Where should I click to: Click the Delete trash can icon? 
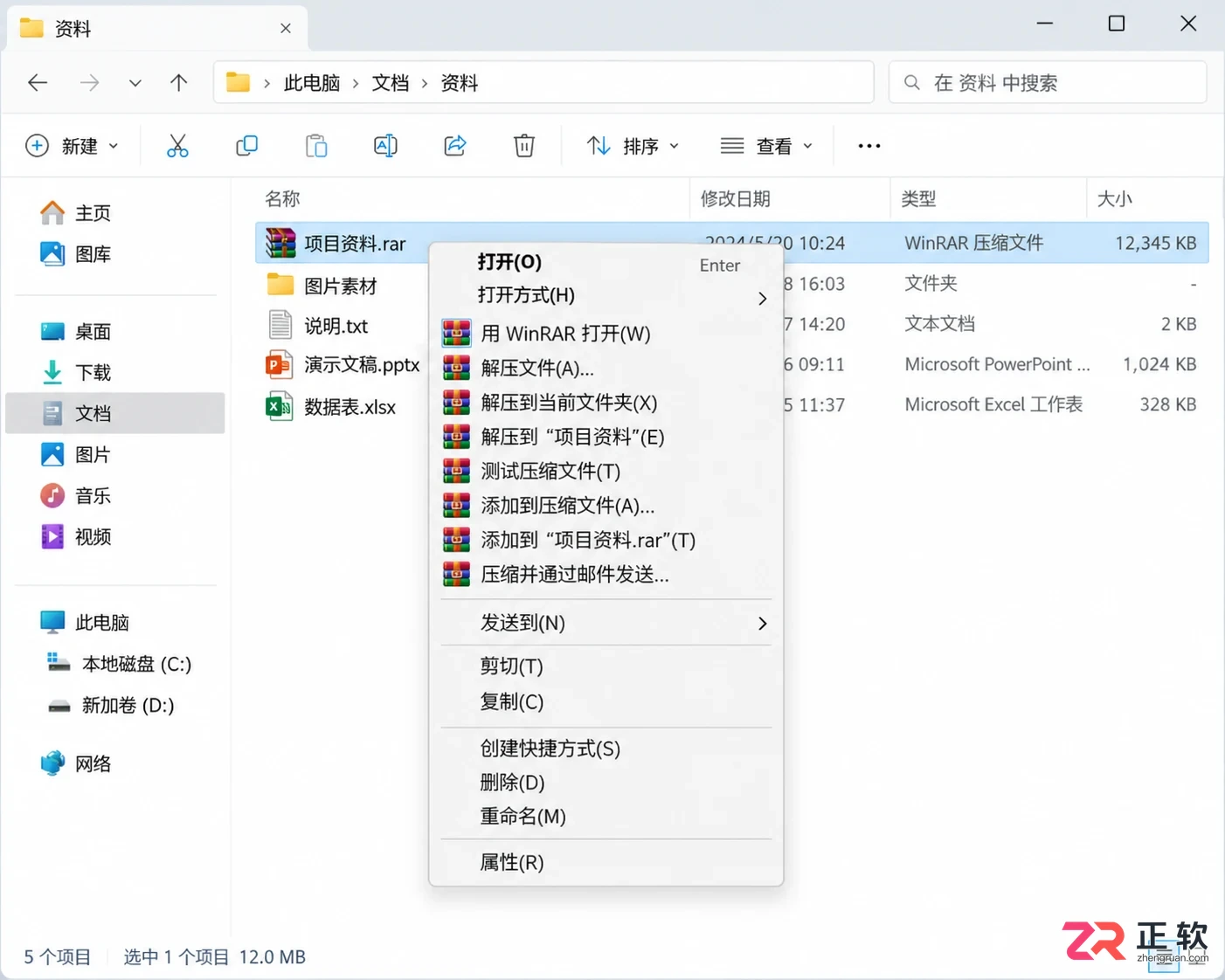pyautogui.click(x=524, y=146)
